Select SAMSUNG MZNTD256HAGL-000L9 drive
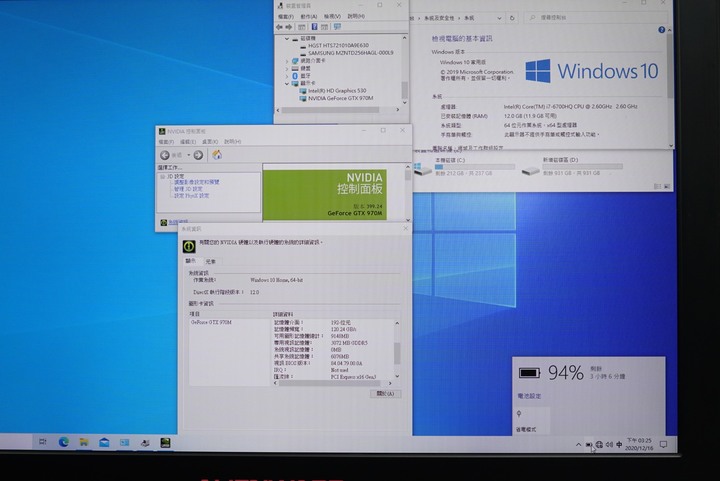 (x=351, y=53)
